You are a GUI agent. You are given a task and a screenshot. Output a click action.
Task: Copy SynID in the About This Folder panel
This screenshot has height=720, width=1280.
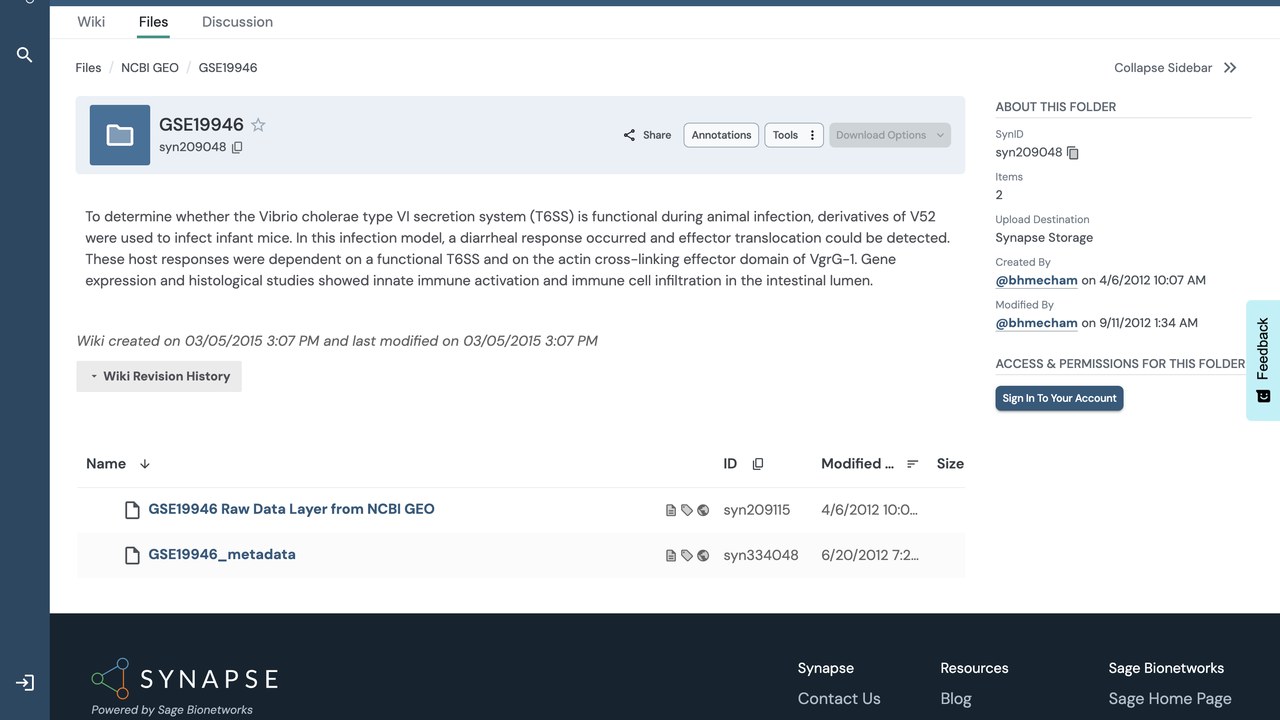pyautogui.click(x=1073, y=153)
